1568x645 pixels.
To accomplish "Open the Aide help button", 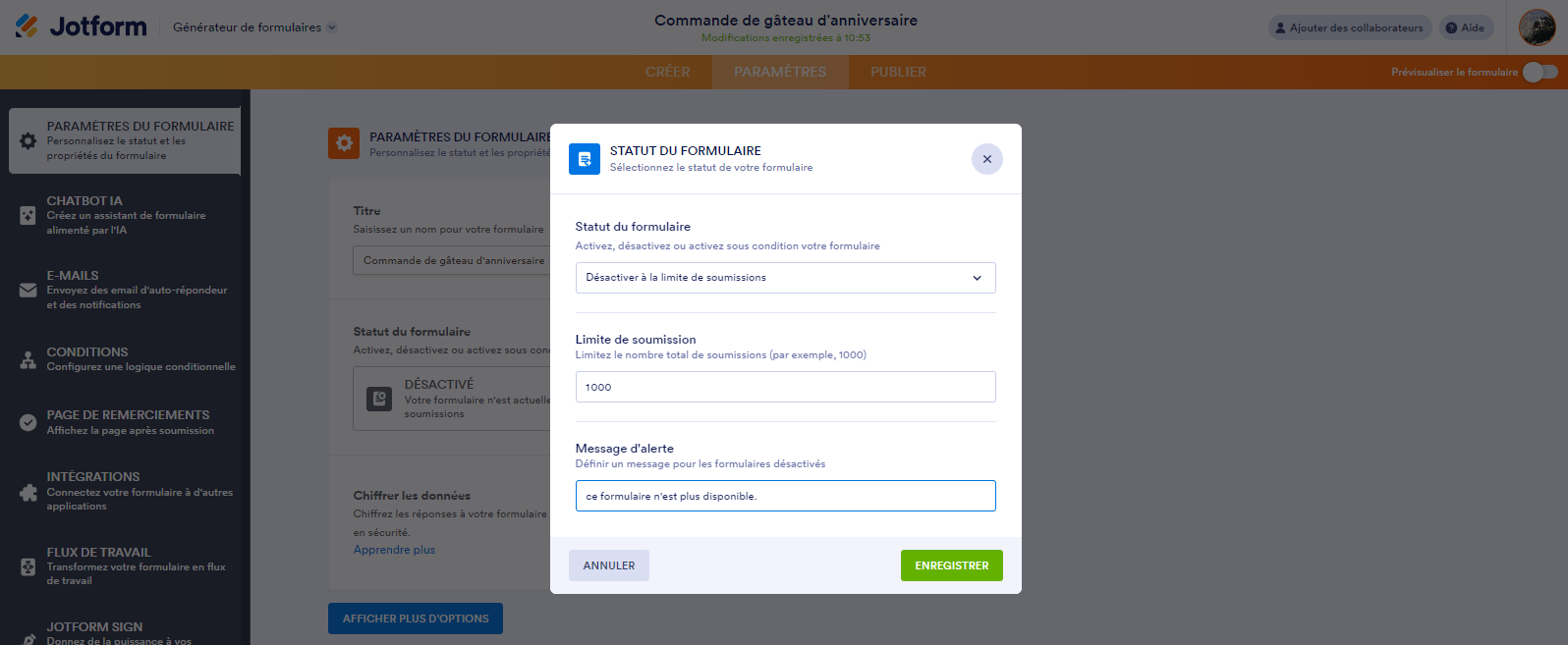I will coord(1465,27).
